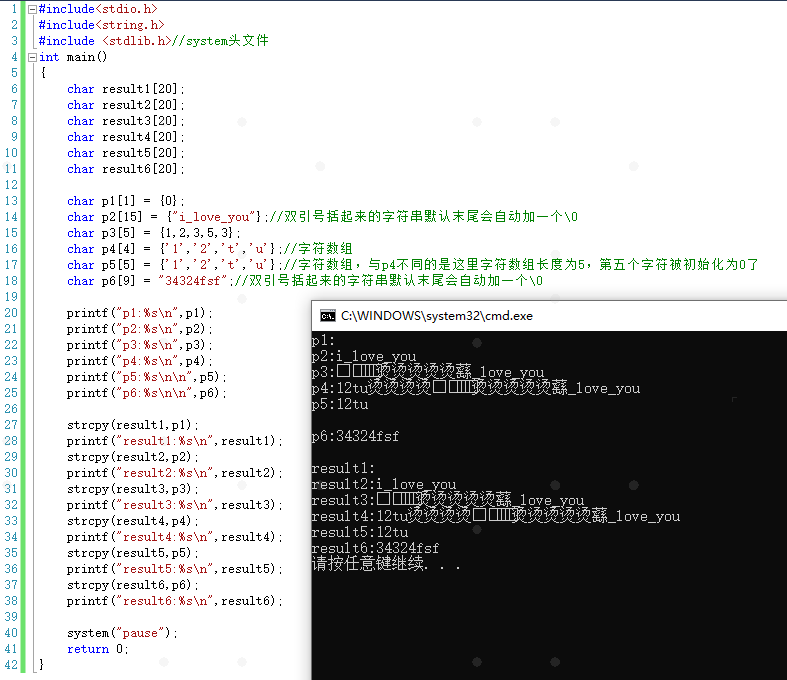Click the printf("p3:%s\n",p3) statement
The width and height of the screenshot is (787, 680).
click(140, 345)
